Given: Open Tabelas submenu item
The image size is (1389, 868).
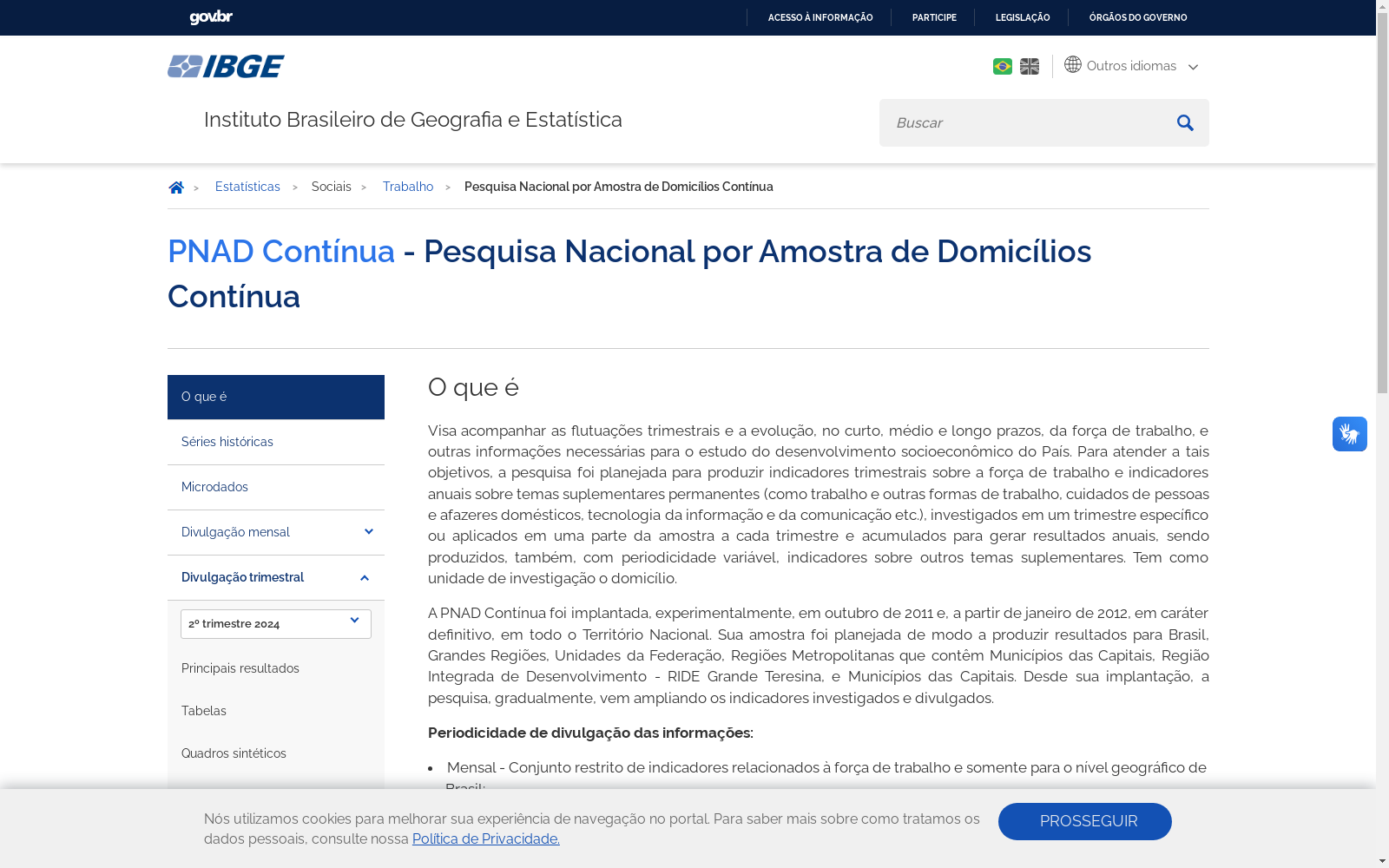Looking at the screenshot, I should coord(204,711).
